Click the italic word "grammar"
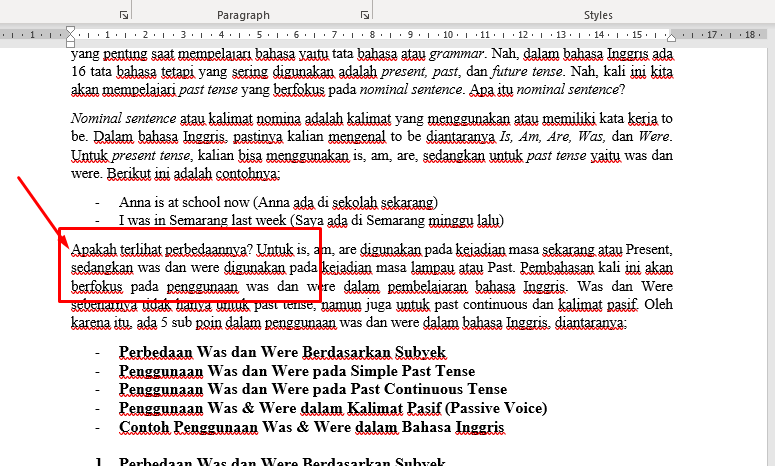 (458, 54)
